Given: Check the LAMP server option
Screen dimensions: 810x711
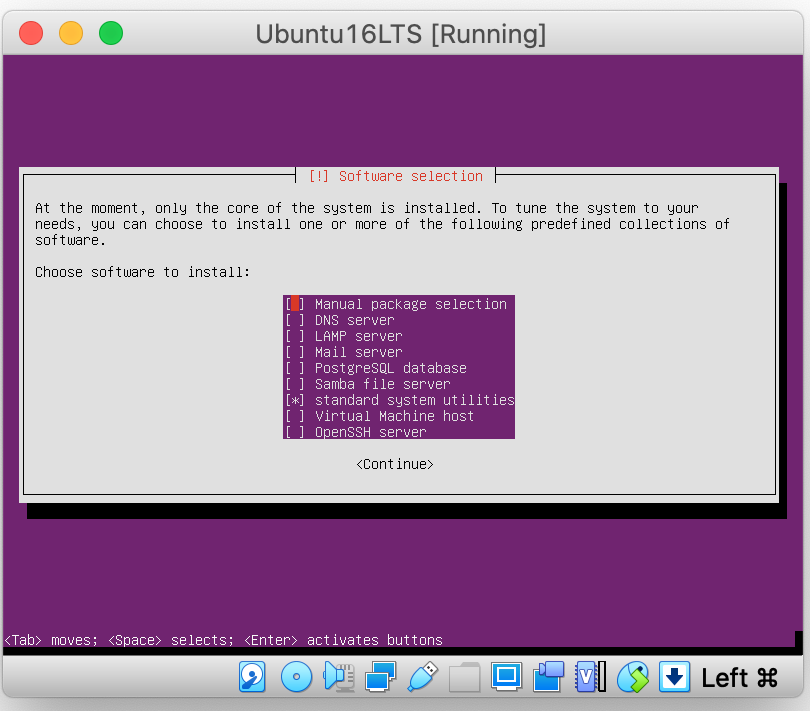Looking at the screenshot, I should 295,336.
